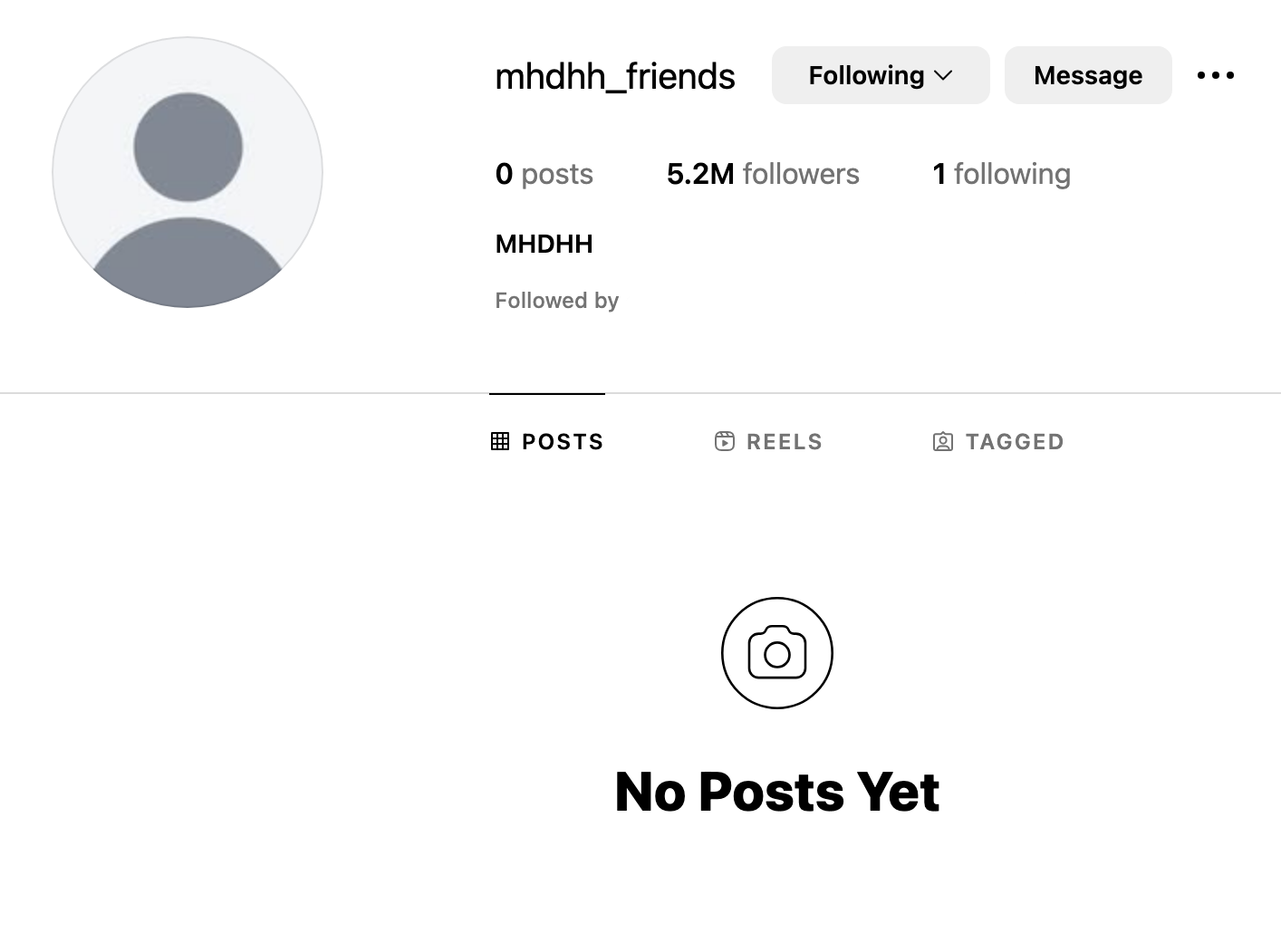Open the default profile avatar picture

[188, 172]
